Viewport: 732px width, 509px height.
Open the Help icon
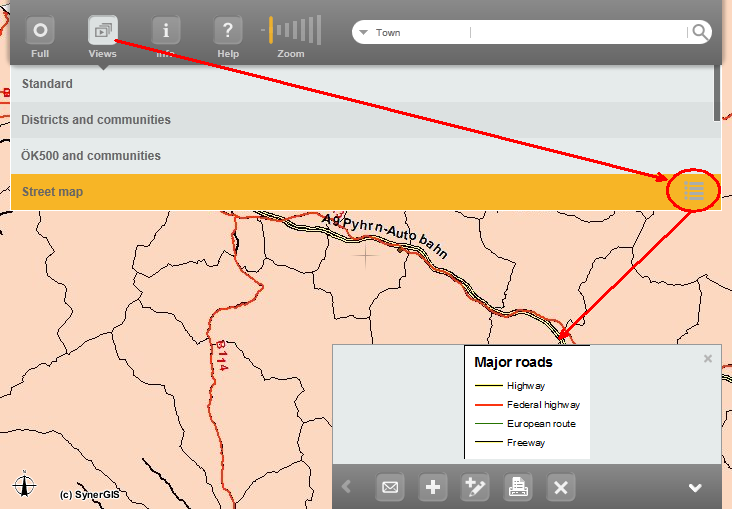point(228,30)
